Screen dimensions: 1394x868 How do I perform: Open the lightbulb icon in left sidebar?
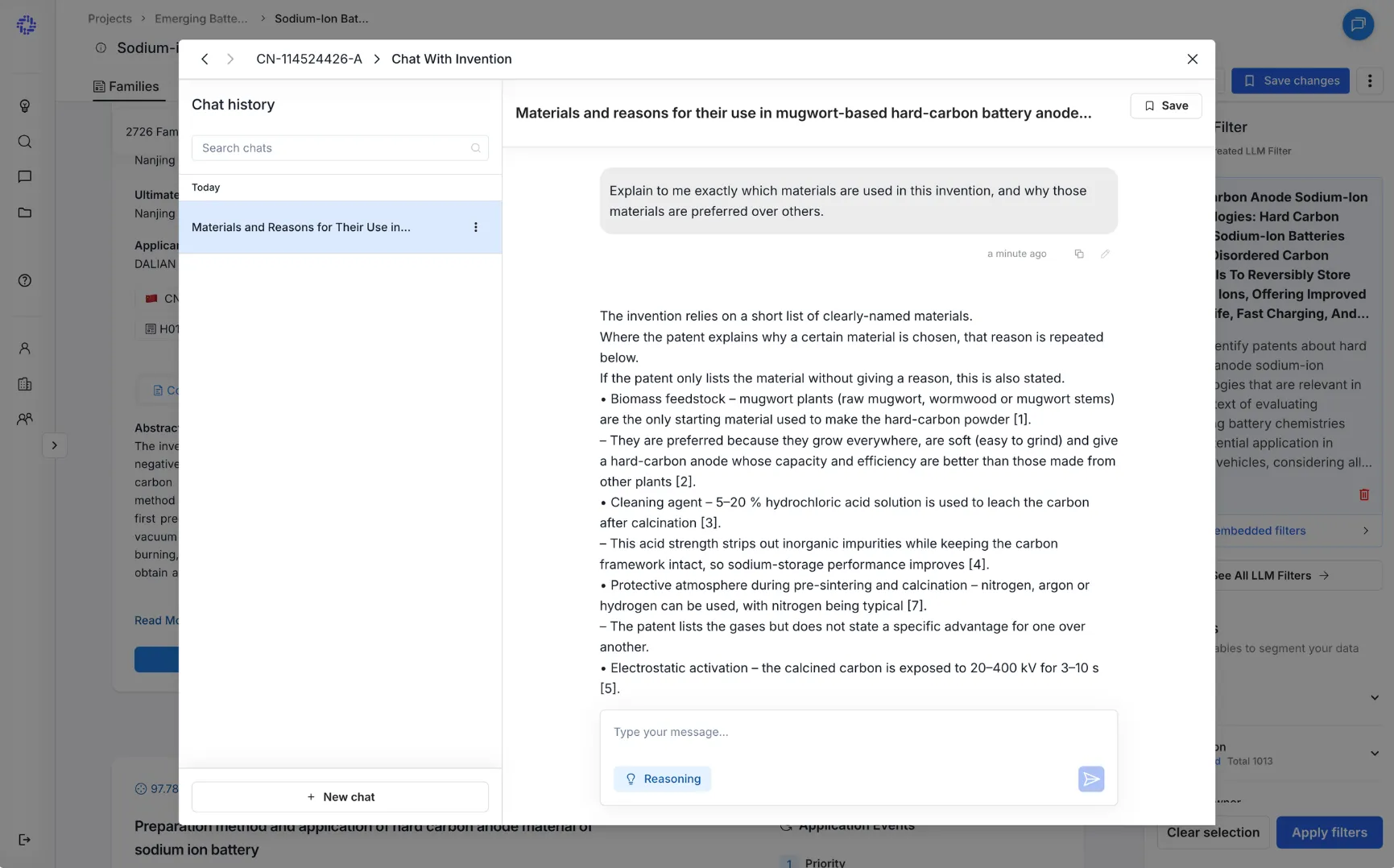25,106
